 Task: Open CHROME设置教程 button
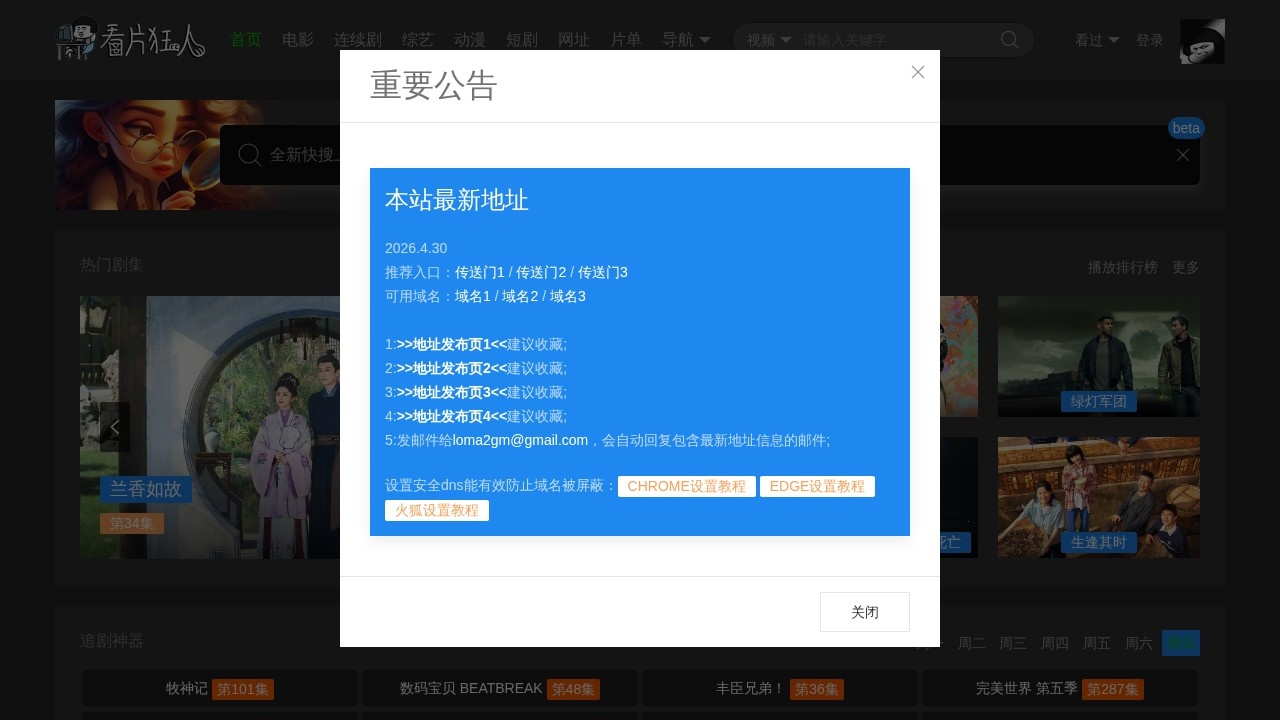tap(687, 486)
